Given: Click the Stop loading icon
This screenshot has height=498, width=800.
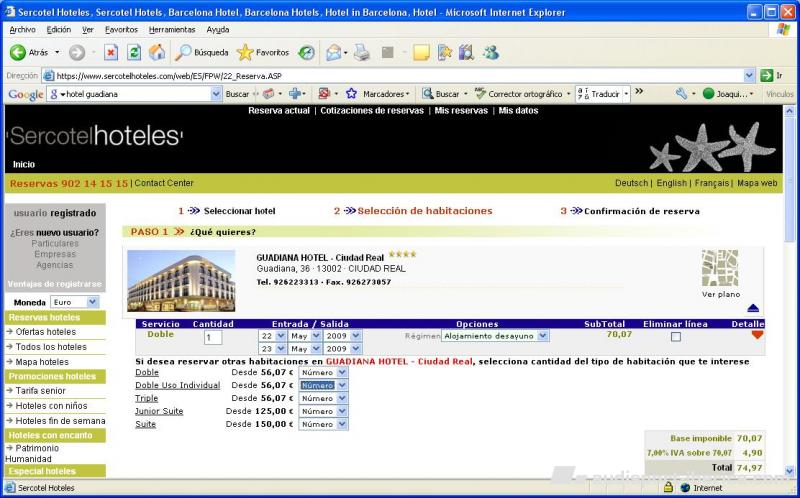Looking at the screenshot, I should tap(111, 52).
